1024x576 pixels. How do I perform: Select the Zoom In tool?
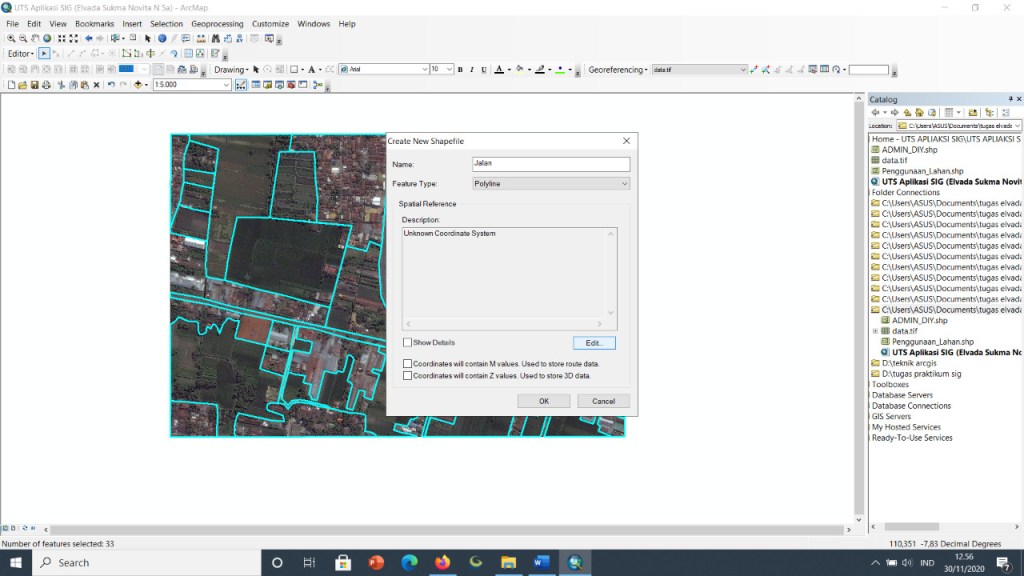11,39
